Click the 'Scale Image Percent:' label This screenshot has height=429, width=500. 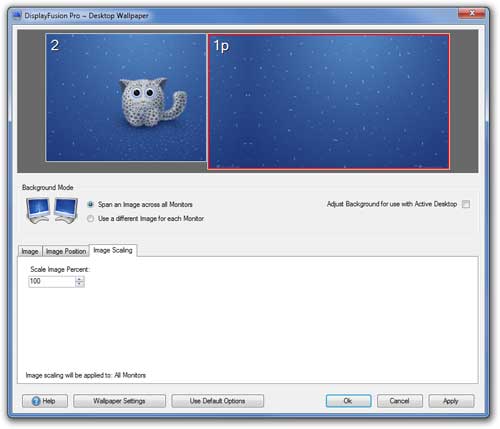point(60,269)
